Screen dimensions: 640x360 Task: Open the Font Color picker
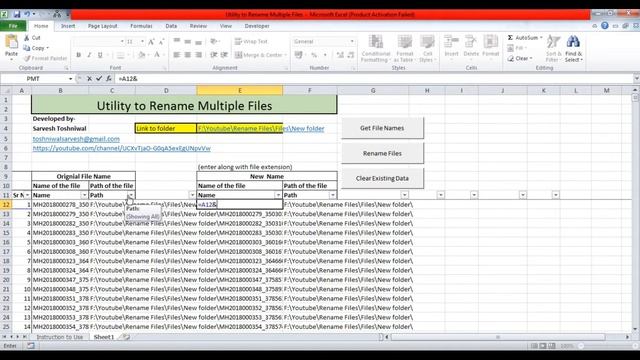pos(157,55)
